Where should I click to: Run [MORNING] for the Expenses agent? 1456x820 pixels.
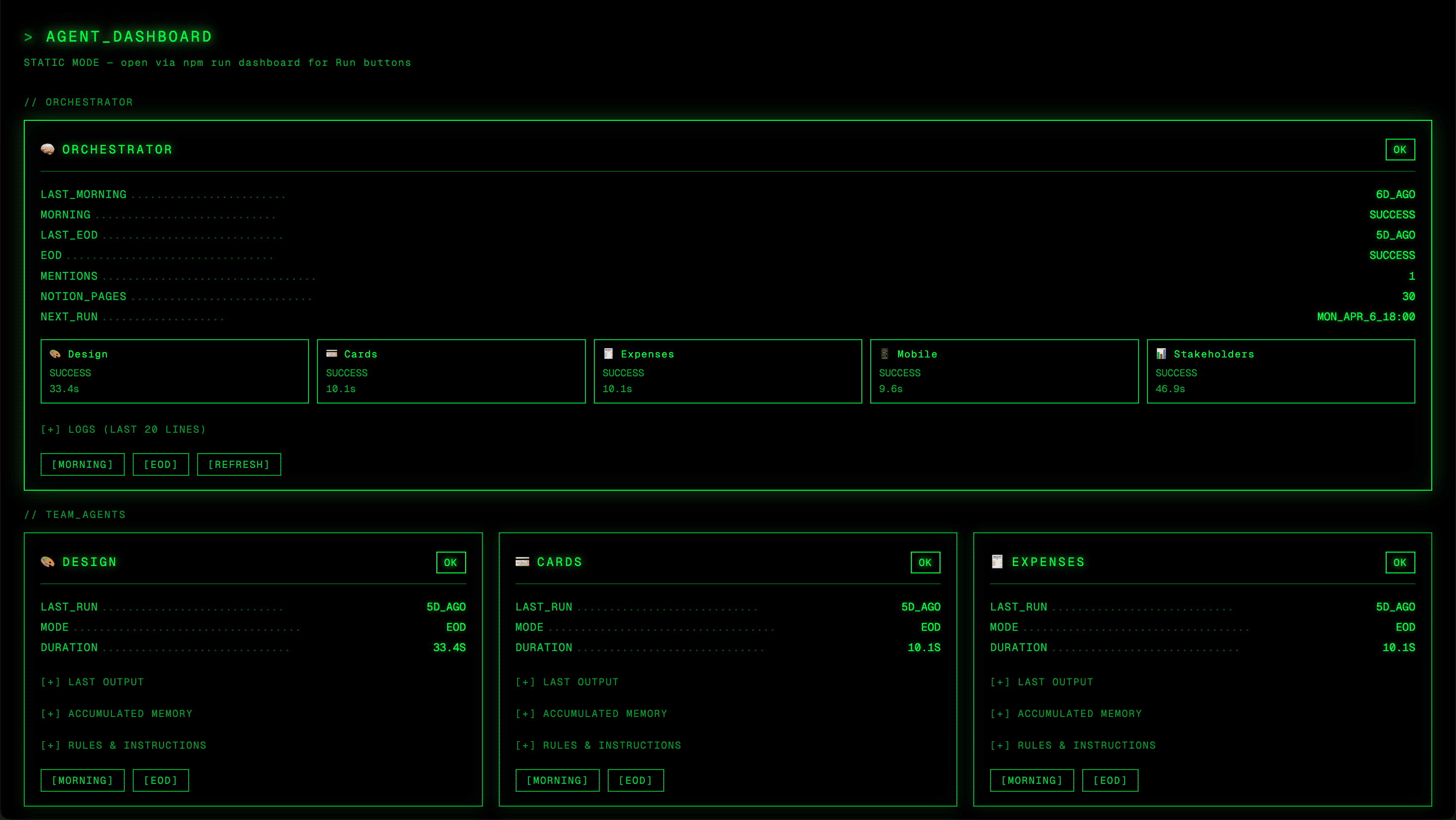pyautogui.click(x=1032, y=780)
